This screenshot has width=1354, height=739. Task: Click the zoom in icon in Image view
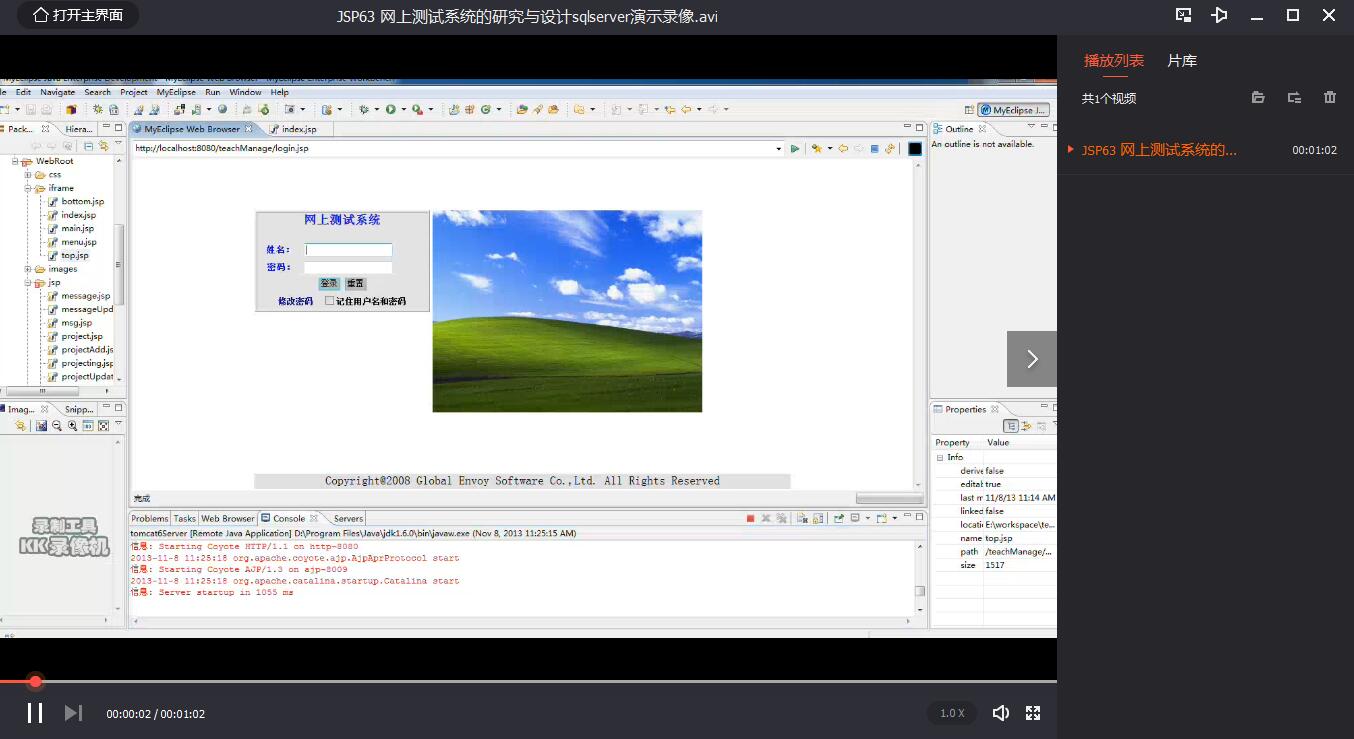[72, 426]
